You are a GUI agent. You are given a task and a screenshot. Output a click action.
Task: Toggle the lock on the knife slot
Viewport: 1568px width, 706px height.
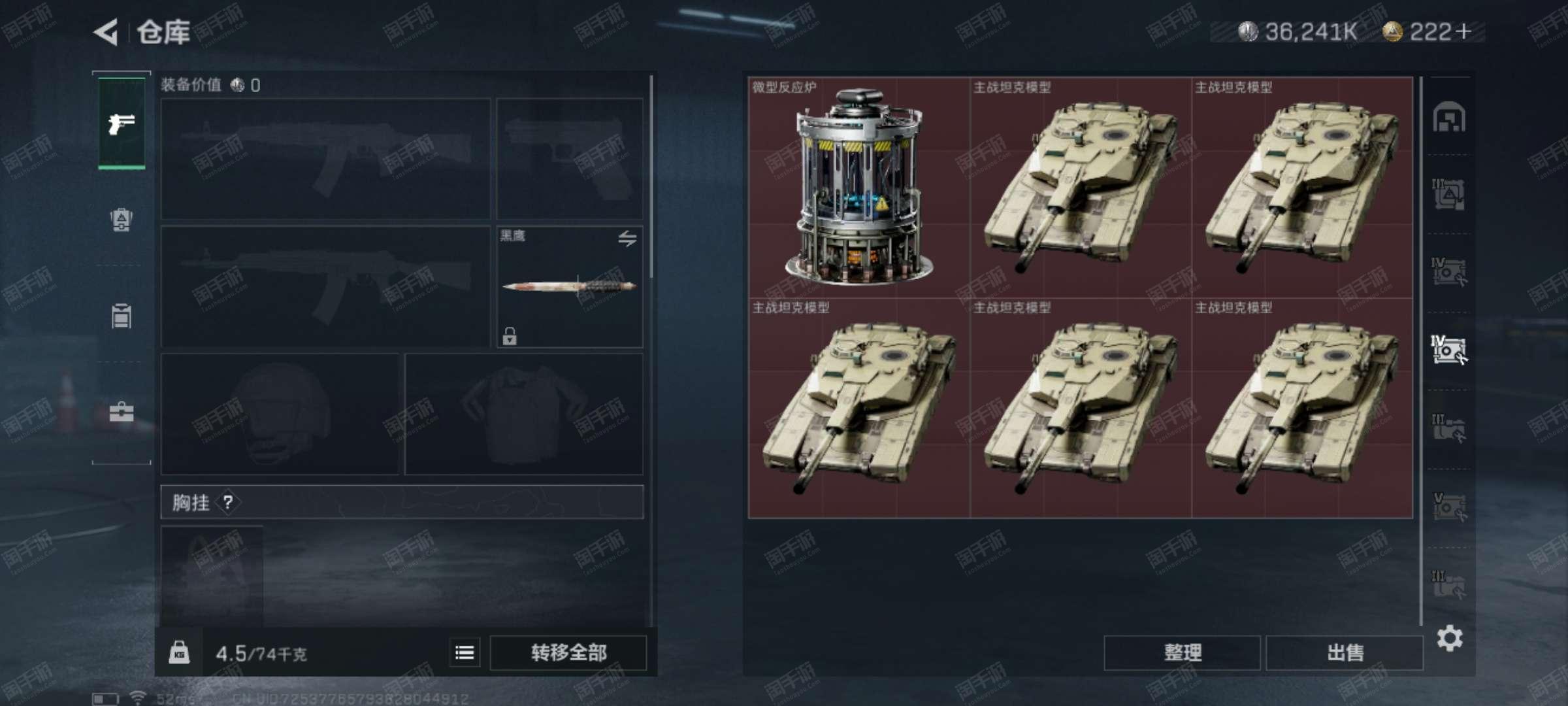tap(510, 336)
